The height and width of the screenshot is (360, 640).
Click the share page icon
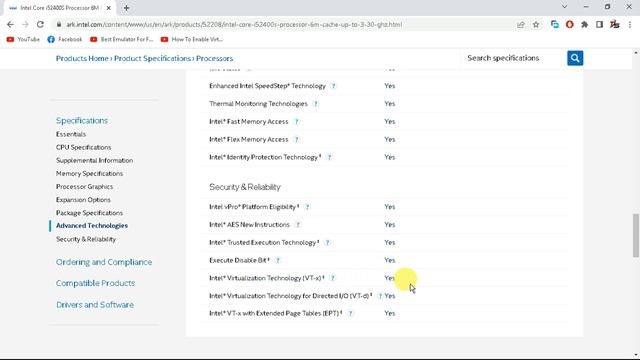[x=520, y=24]
